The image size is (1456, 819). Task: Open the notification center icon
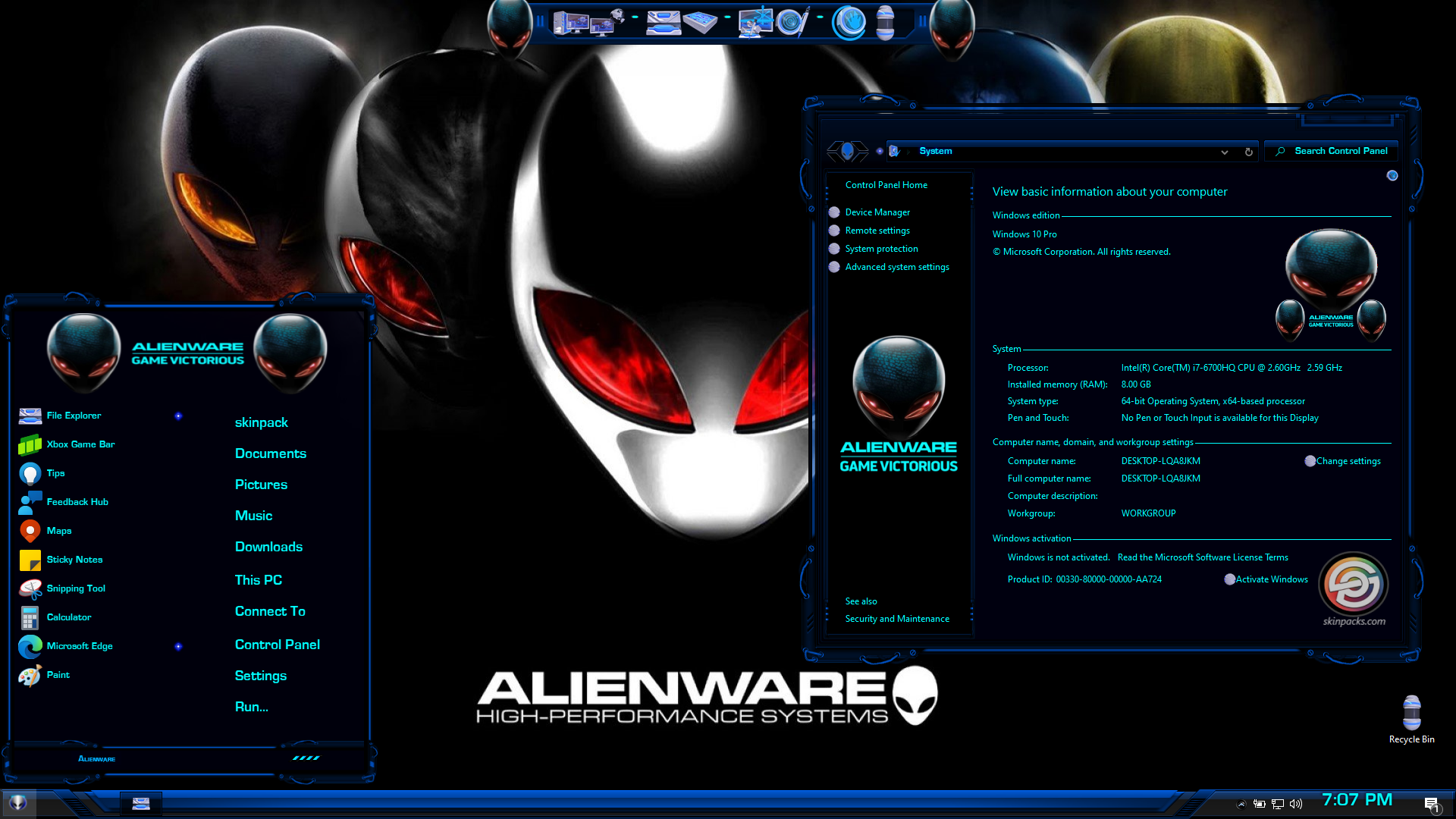point(1431,805)
